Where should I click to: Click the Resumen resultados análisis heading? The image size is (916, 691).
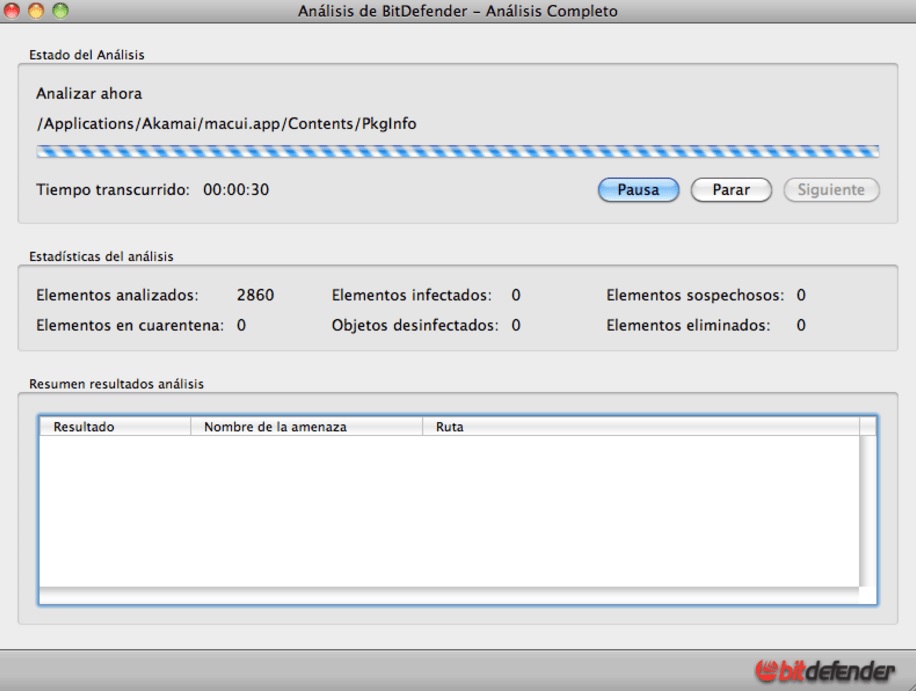(x=116, y=384)
